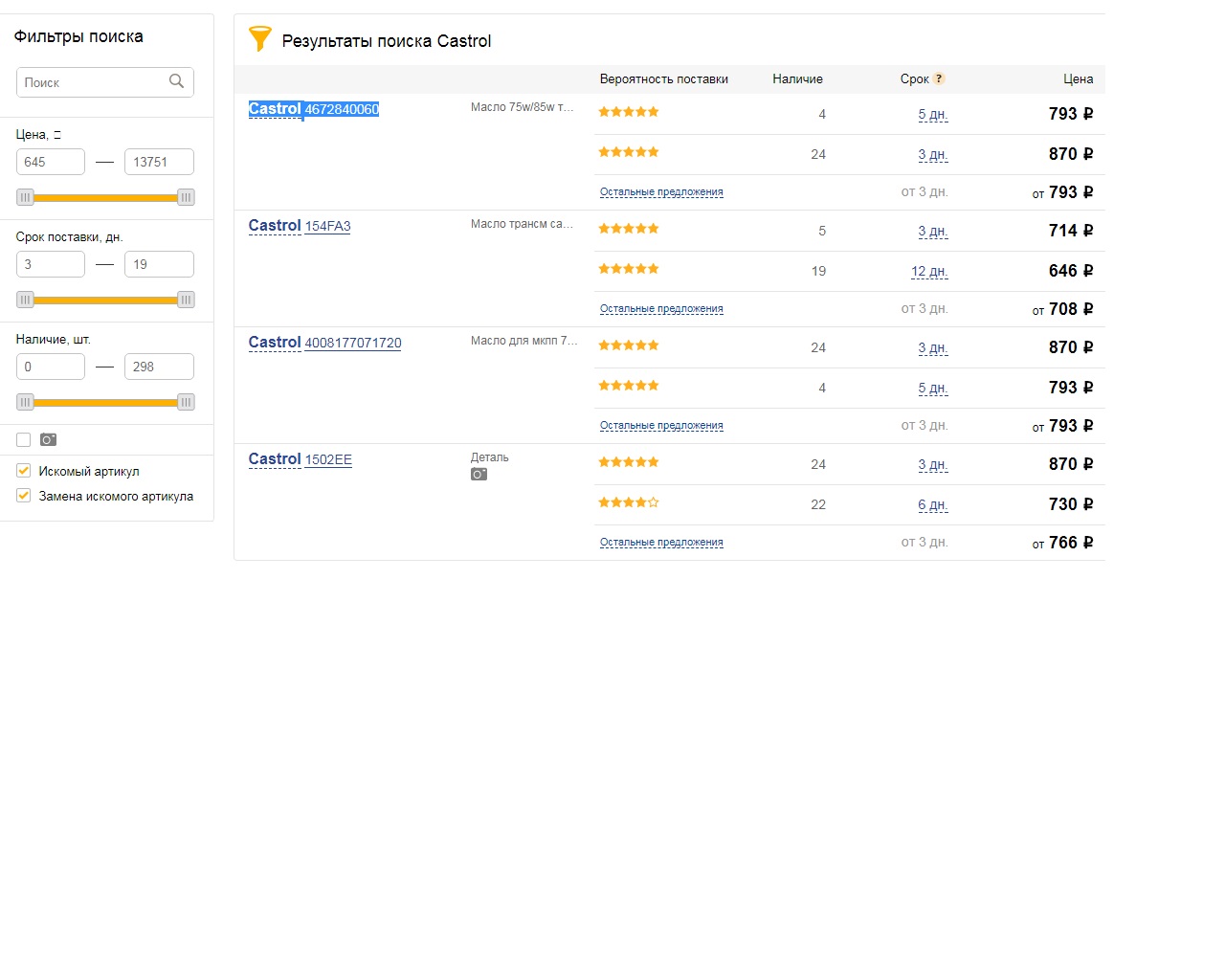Viewport: 1225px width, 980px height.
Task: Click star rating for the 646 ₽ offer
Action: (629, 269)
